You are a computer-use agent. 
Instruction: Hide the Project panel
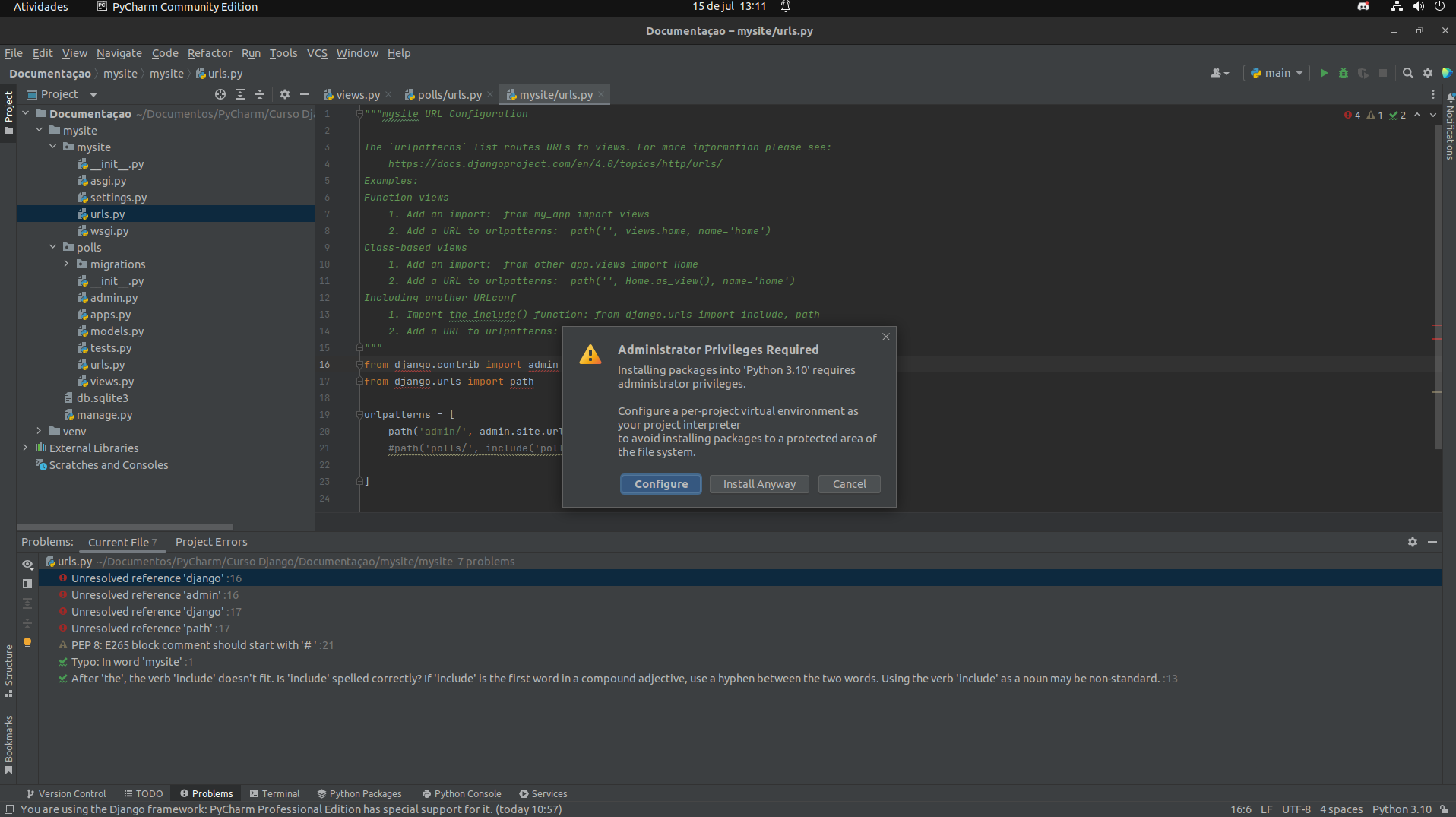point(305,94)
